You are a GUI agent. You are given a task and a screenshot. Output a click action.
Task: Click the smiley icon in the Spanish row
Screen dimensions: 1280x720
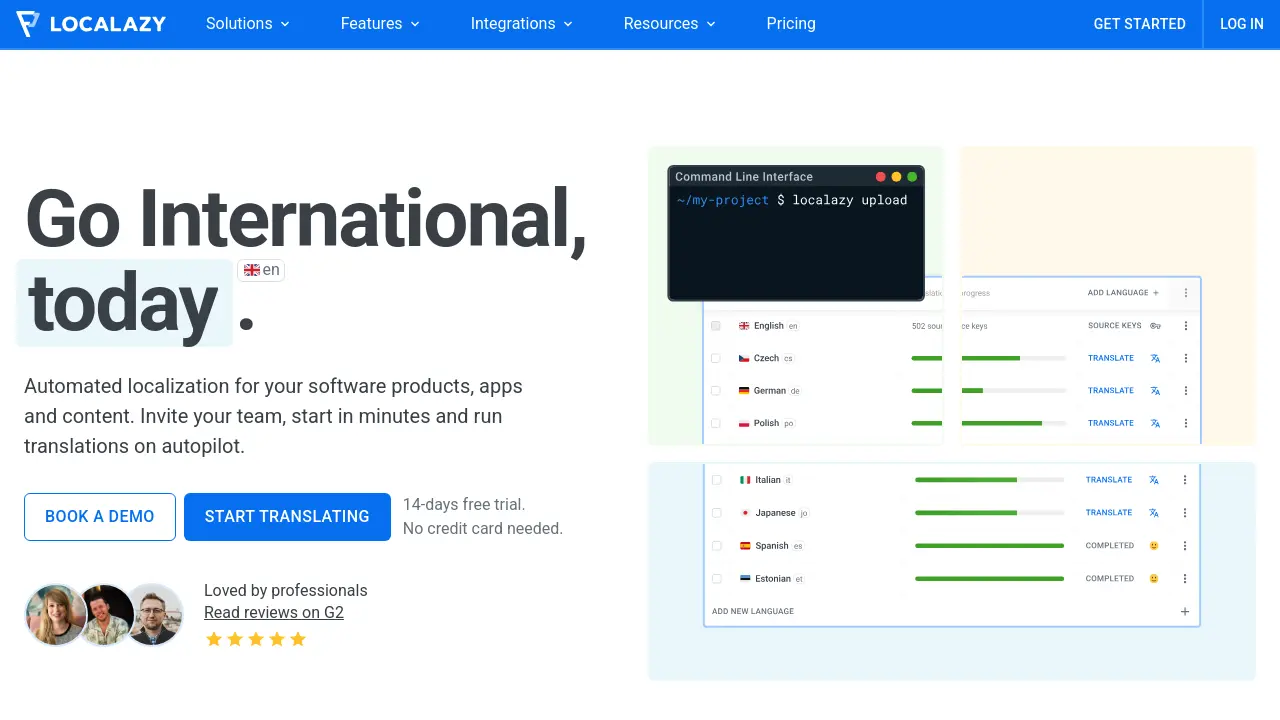(x=1154, y=546)
